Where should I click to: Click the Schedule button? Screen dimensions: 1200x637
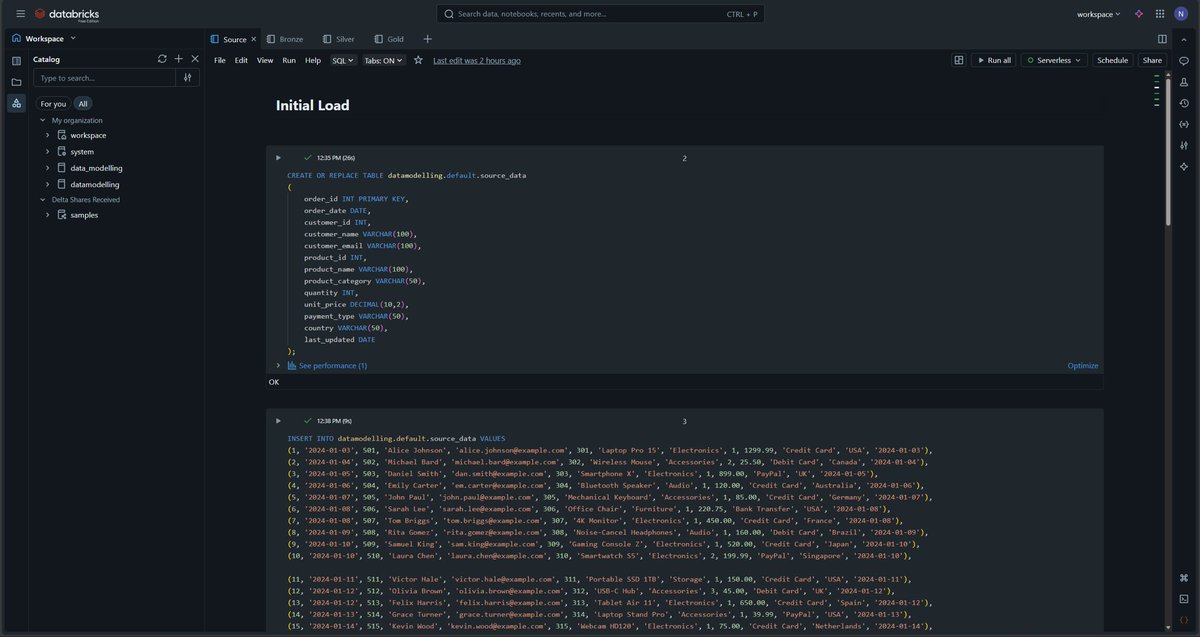pyautogui.click(x=1112, y=60)
